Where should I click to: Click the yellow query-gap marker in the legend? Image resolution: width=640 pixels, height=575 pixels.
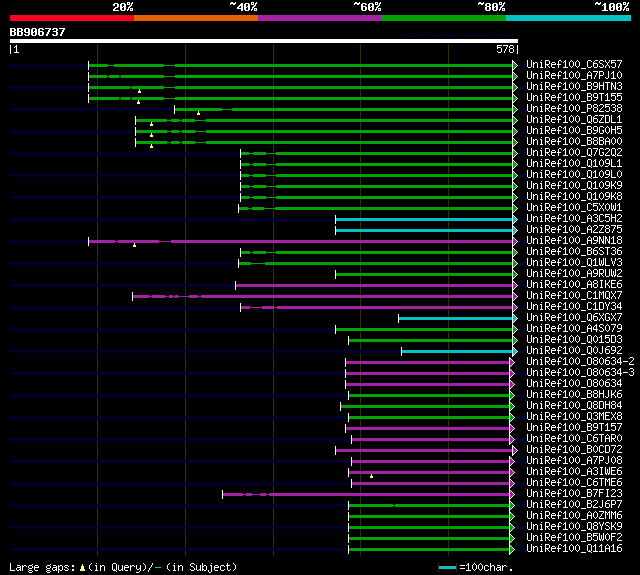click(x=82, y=567)
